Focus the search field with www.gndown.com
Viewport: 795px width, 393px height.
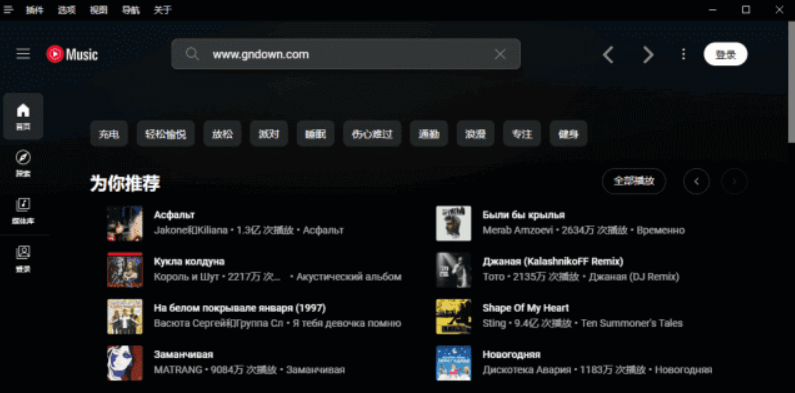coord(346,54)
